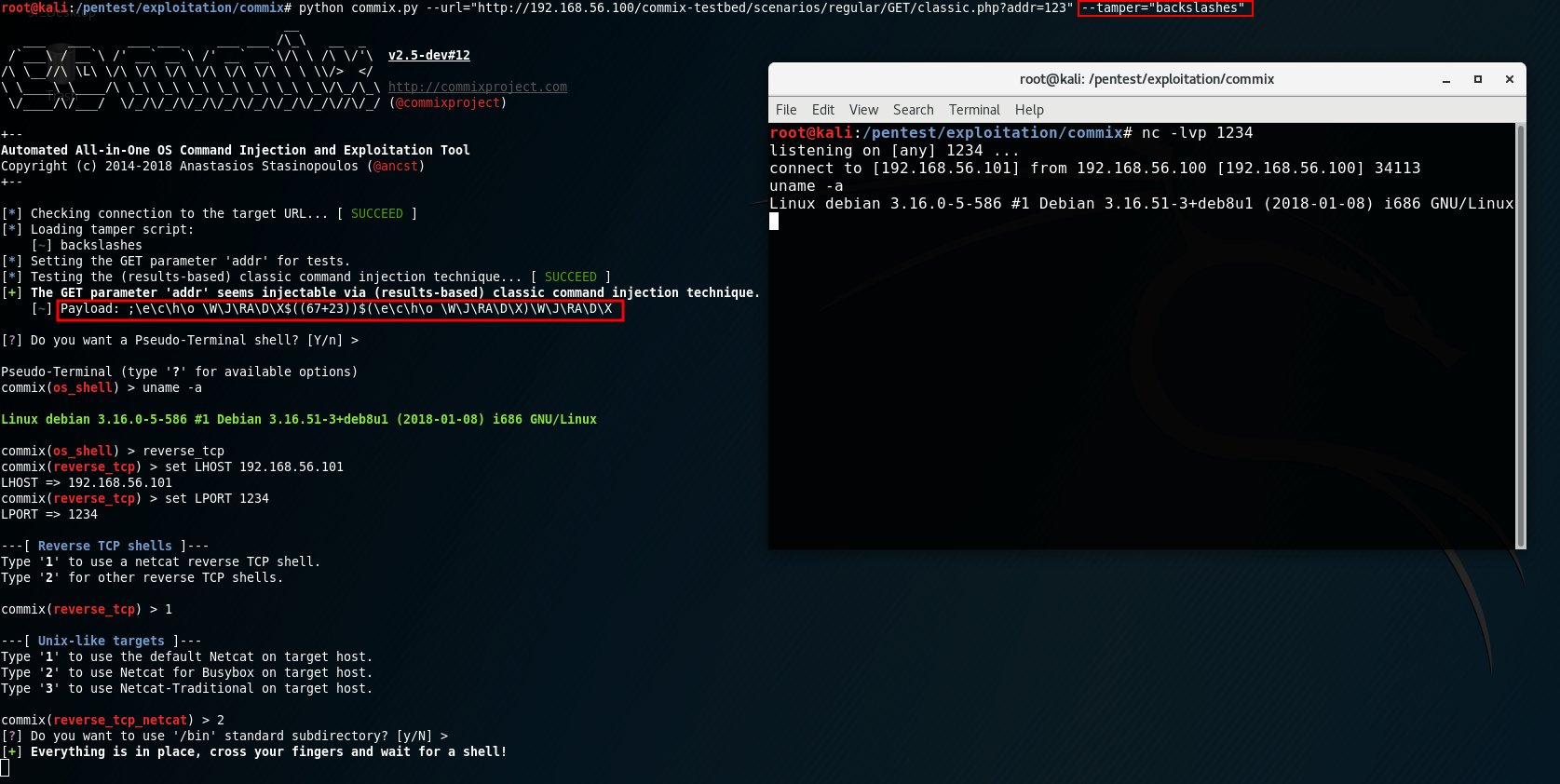Close the nc listener terminal window
This screenshot has width=1560, height=784.
pyautogui.click(x=1510, y=80)
